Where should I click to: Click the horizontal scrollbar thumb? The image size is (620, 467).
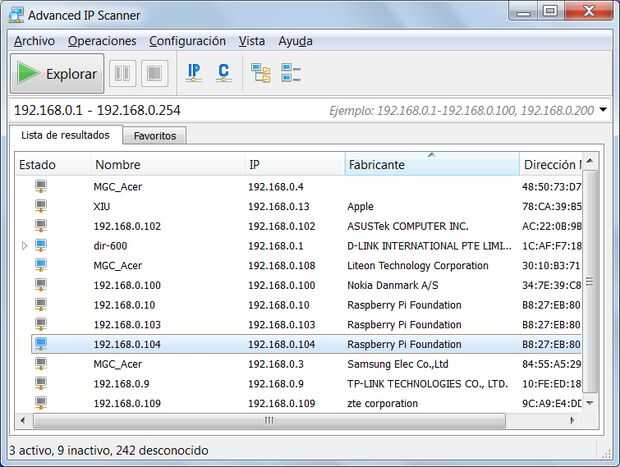[269, 420]
